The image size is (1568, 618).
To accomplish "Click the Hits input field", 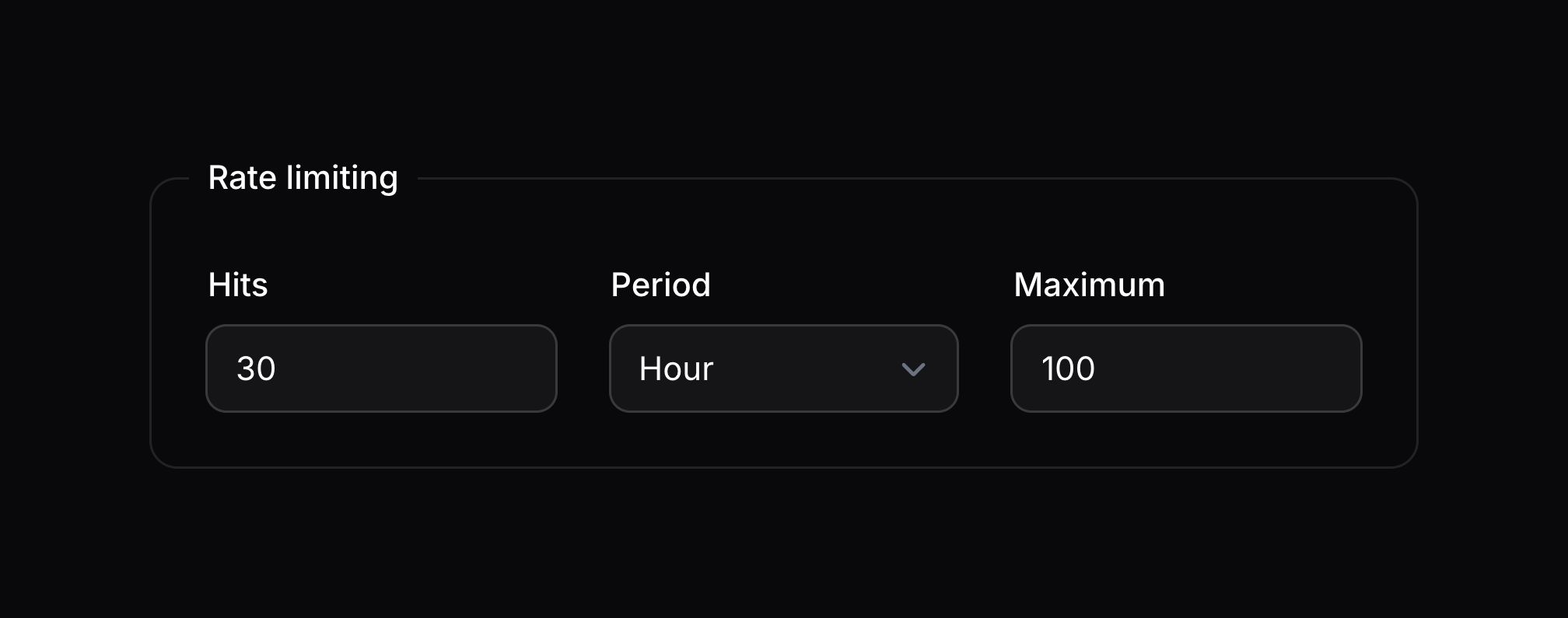I will point(381,368).
